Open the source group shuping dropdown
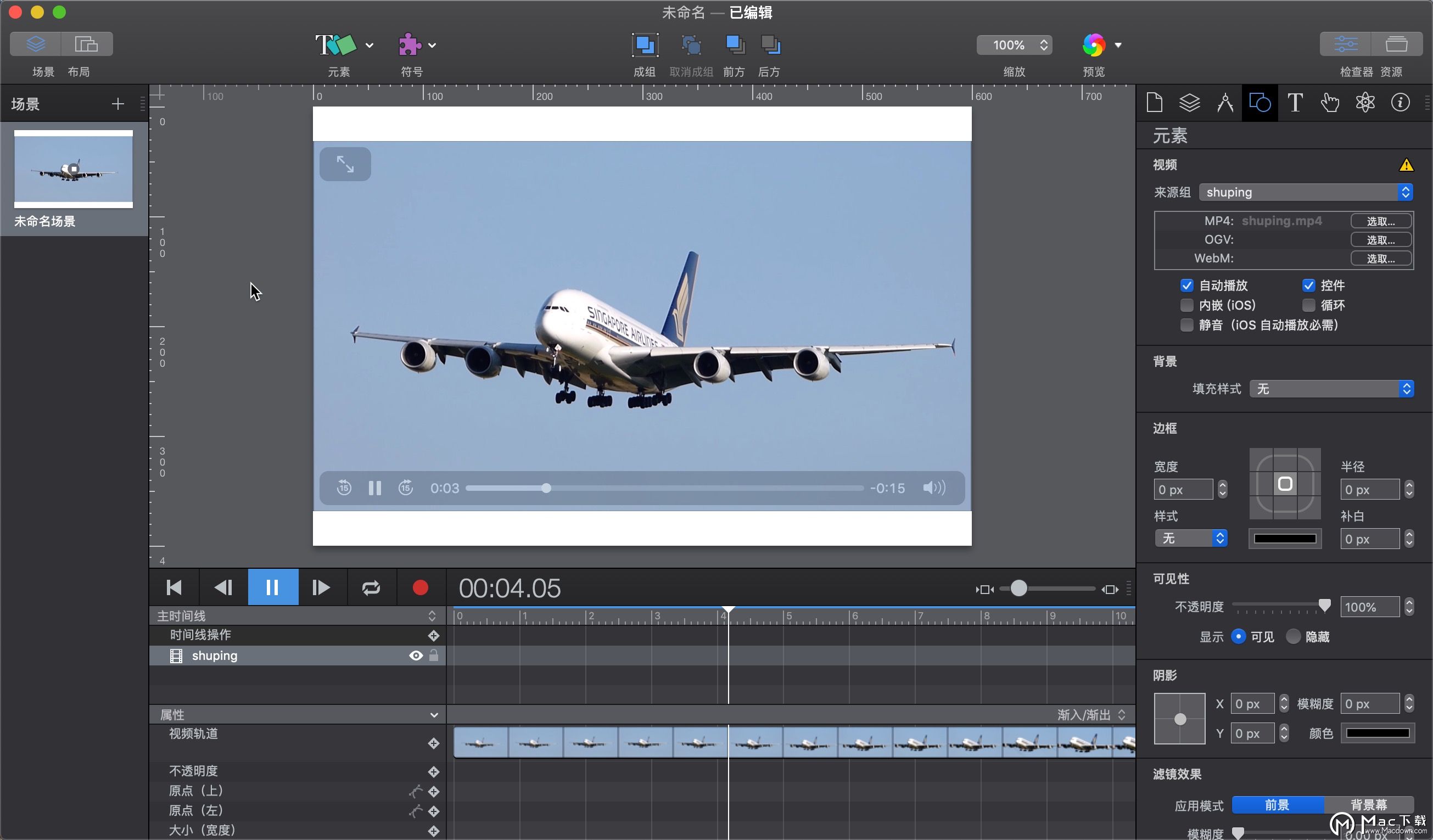 click(x=1306, y=192)
